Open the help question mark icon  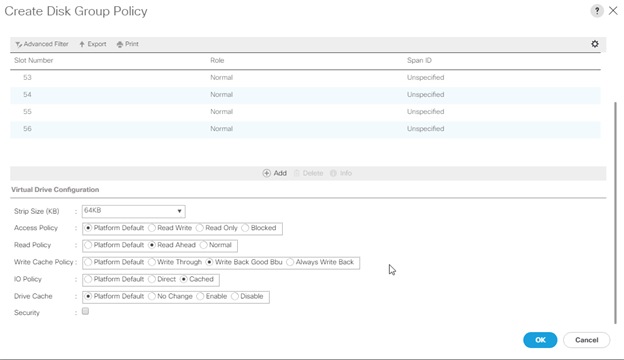(597, 11)
